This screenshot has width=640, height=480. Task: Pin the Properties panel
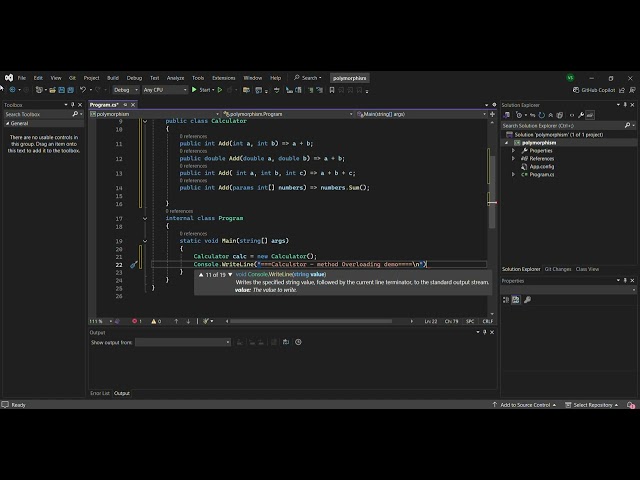(x=625, y=280)
